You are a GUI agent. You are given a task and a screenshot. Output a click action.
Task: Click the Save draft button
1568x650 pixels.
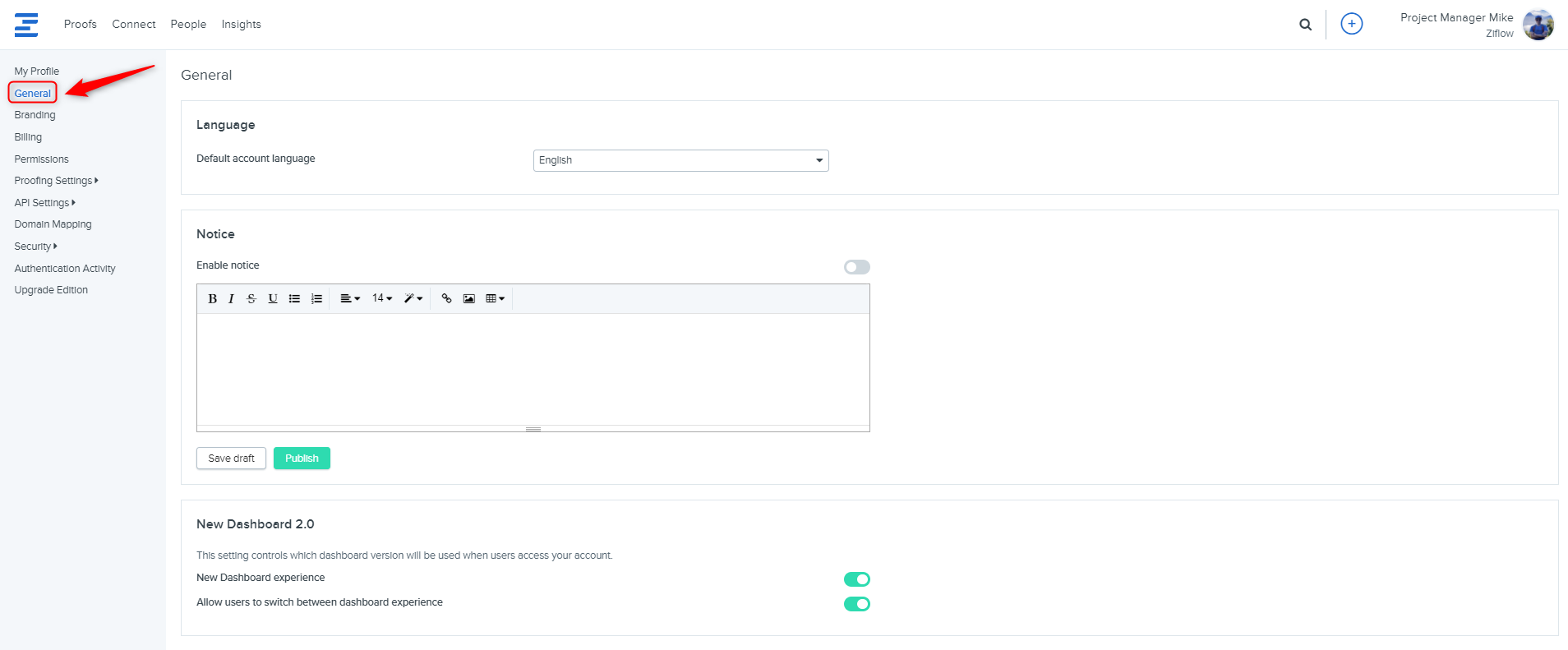click(x=231, y=459)
